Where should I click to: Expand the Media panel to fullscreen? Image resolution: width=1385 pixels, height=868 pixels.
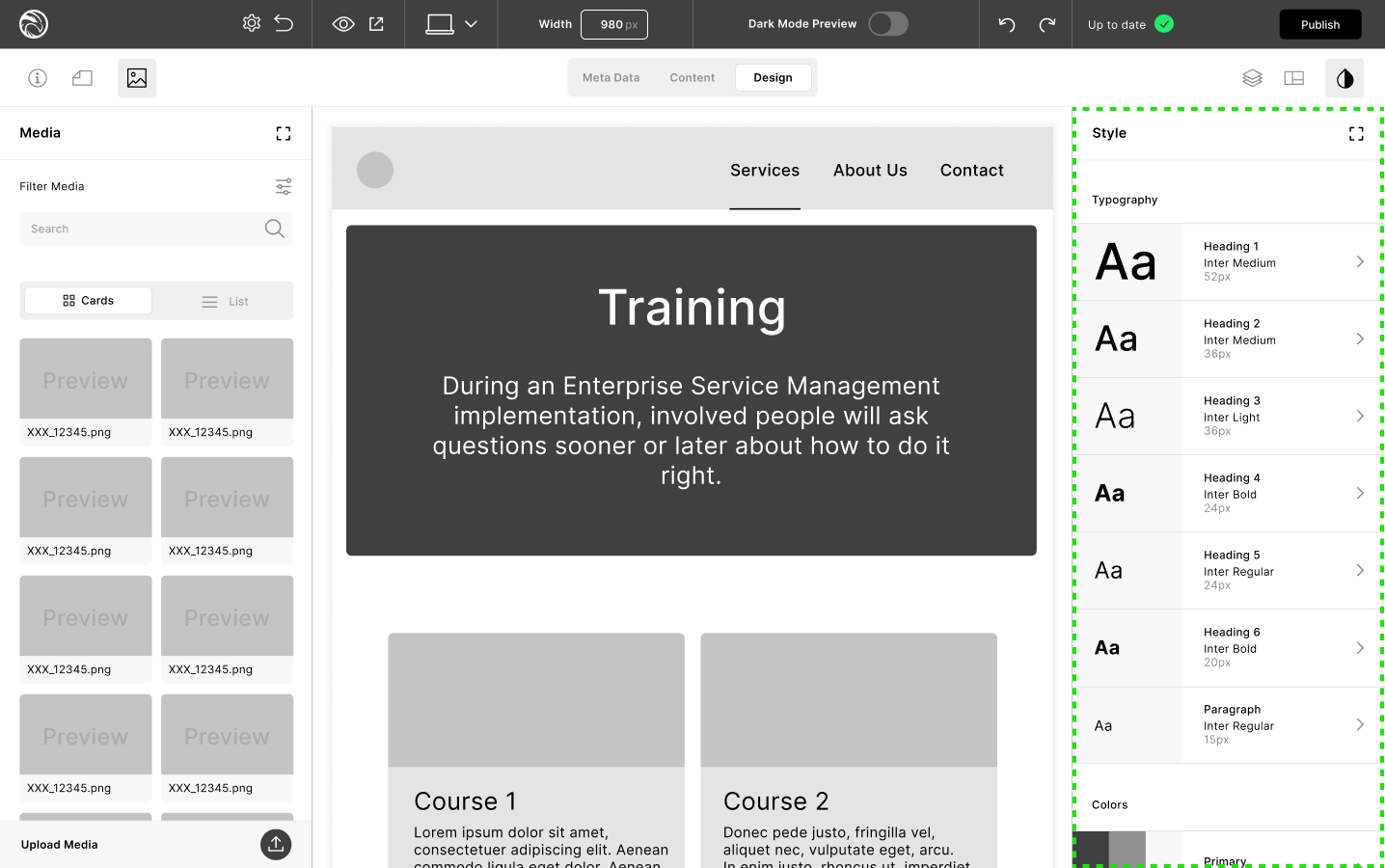[283, 133]
